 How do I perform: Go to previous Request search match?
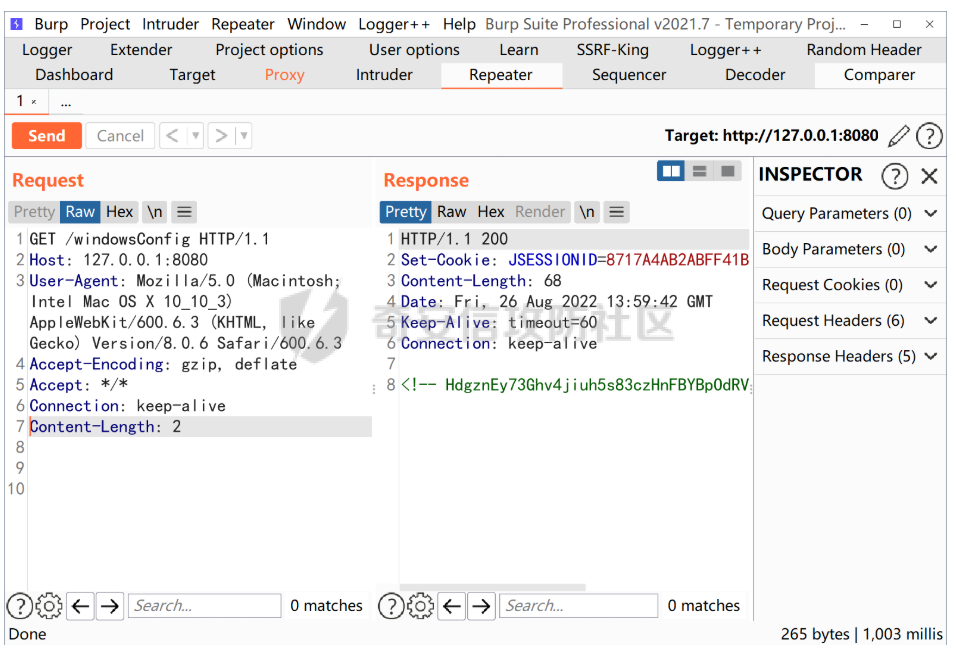pyautogui.click(x=81, y=606)
